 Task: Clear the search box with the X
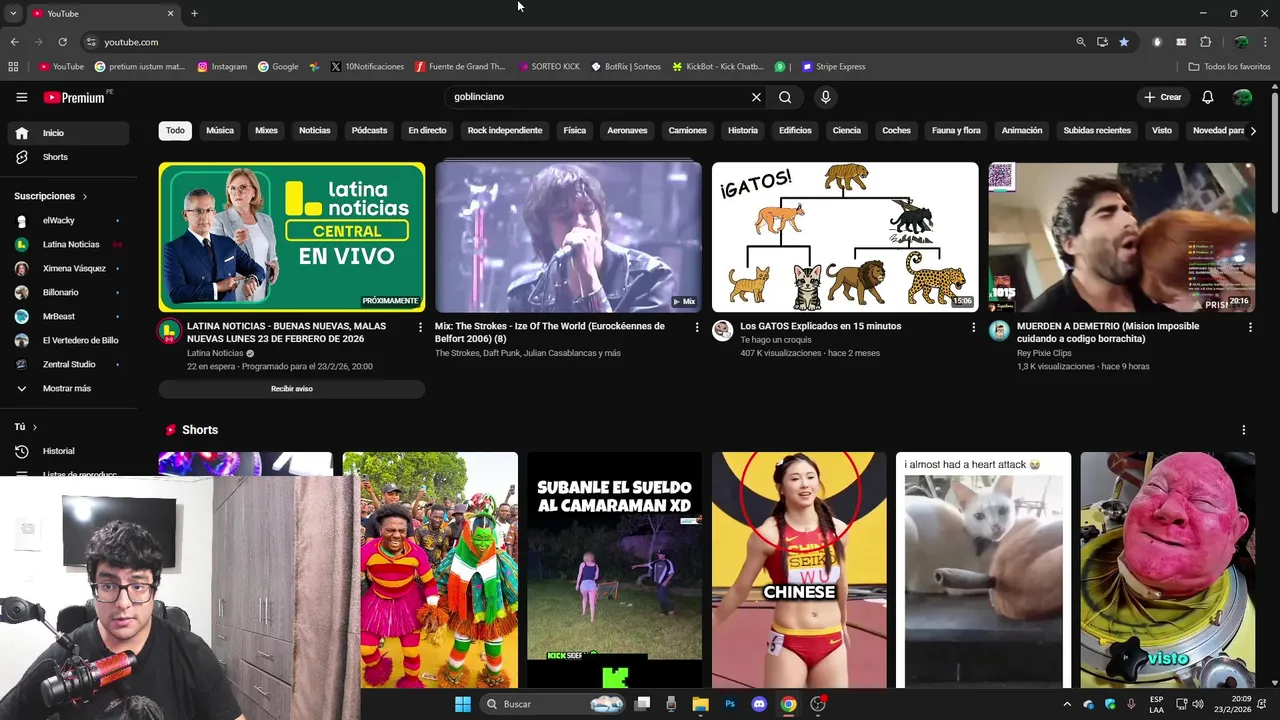coord(756,97)
